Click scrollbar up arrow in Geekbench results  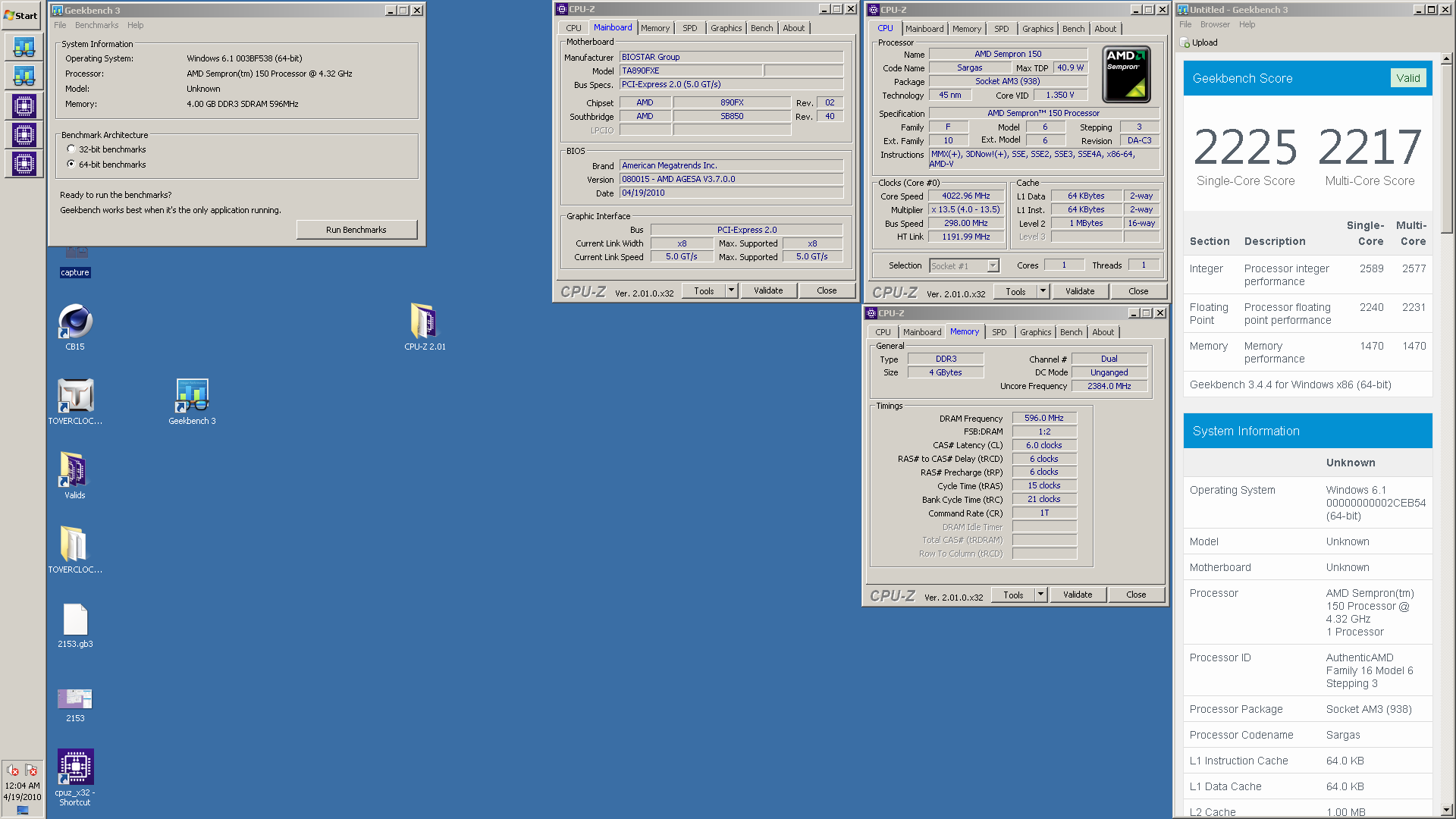coord(1446,58)
